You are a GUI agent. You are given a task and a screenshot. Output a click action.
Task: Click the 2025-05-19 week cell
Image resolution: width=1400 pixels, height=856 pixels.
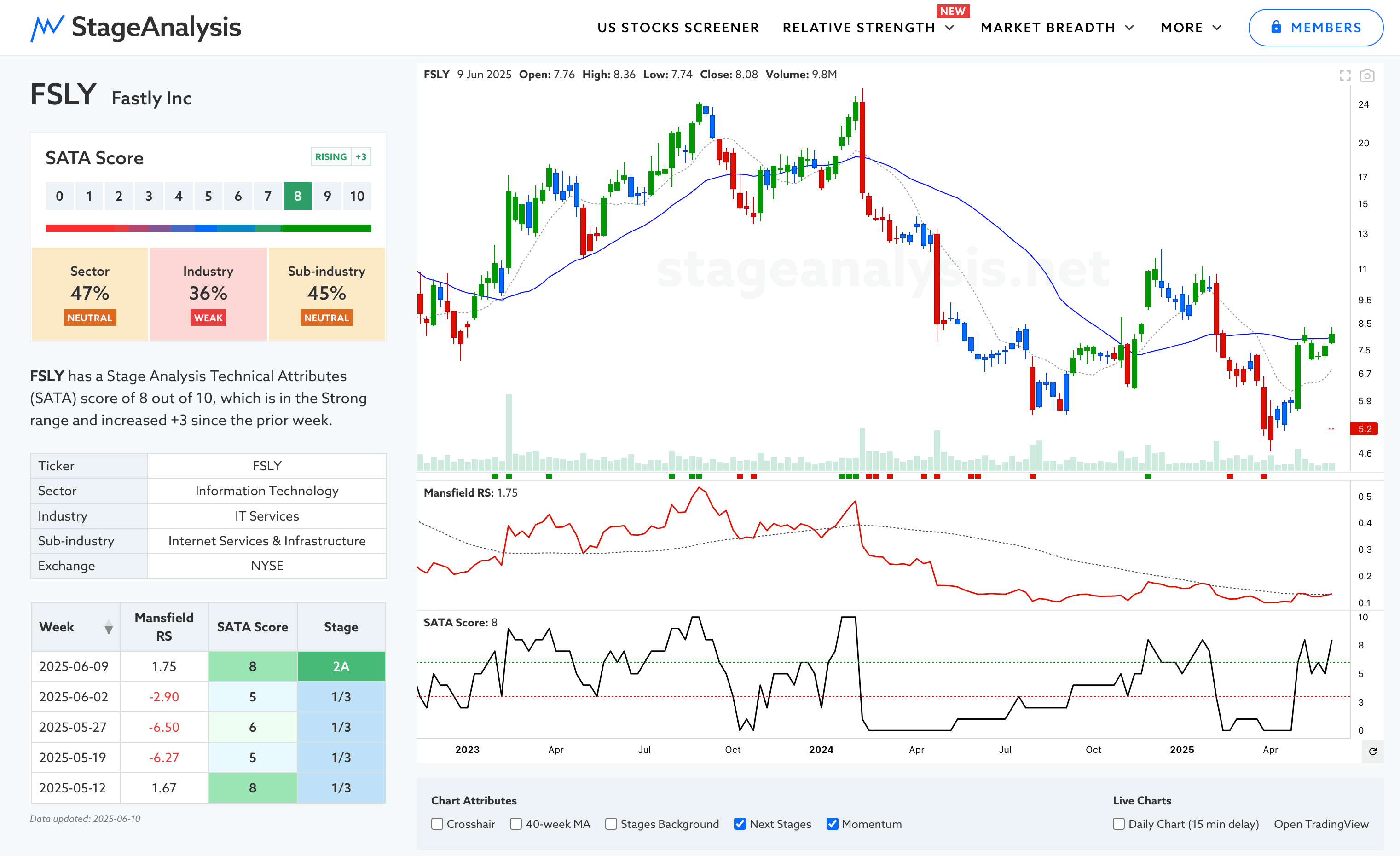click(75, 757)
